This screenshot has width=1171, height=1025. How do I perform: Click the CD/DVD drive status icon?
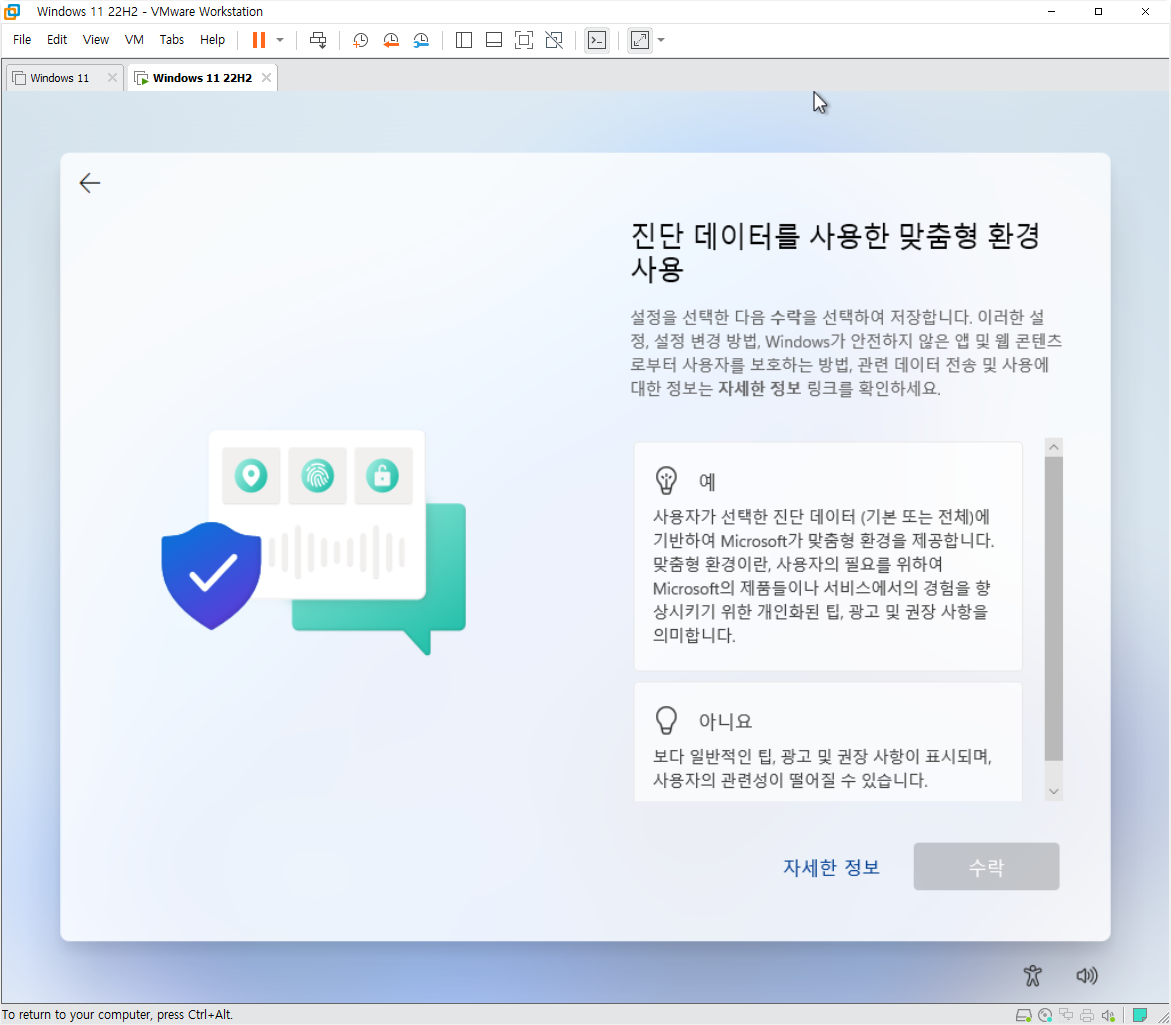click(x=1045, y=1015)
